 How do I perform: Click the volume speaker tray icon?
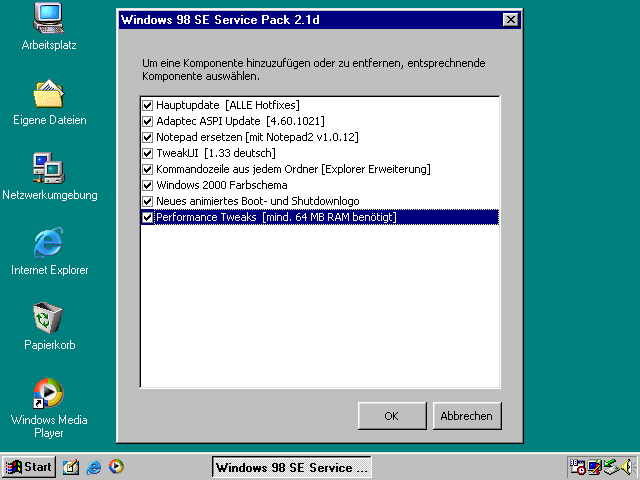(627, 467)
